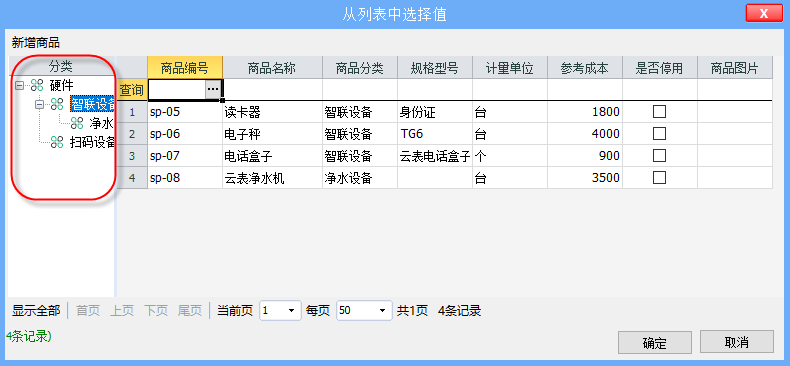Select 智联设备 category in the tree

coord(92,104)
